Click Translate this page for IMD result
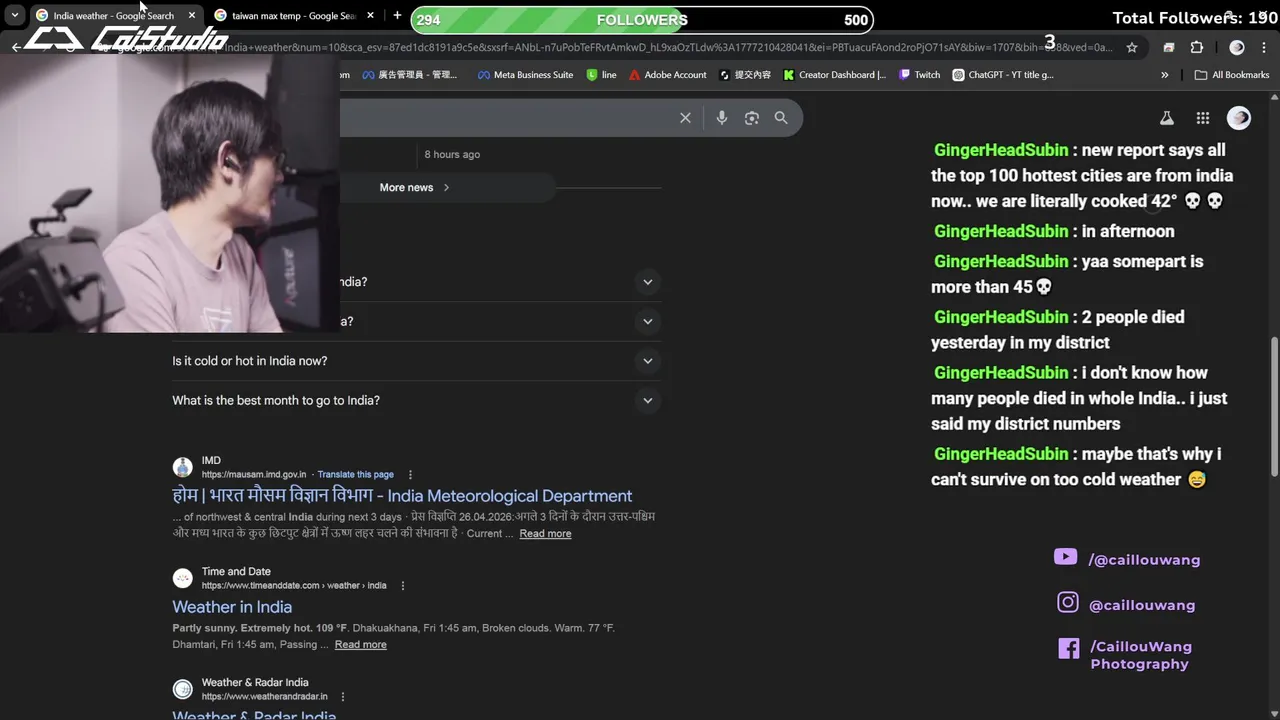The width and height of the screenshot is (1280, 720). pyautogui.click(x=356, y=474)
